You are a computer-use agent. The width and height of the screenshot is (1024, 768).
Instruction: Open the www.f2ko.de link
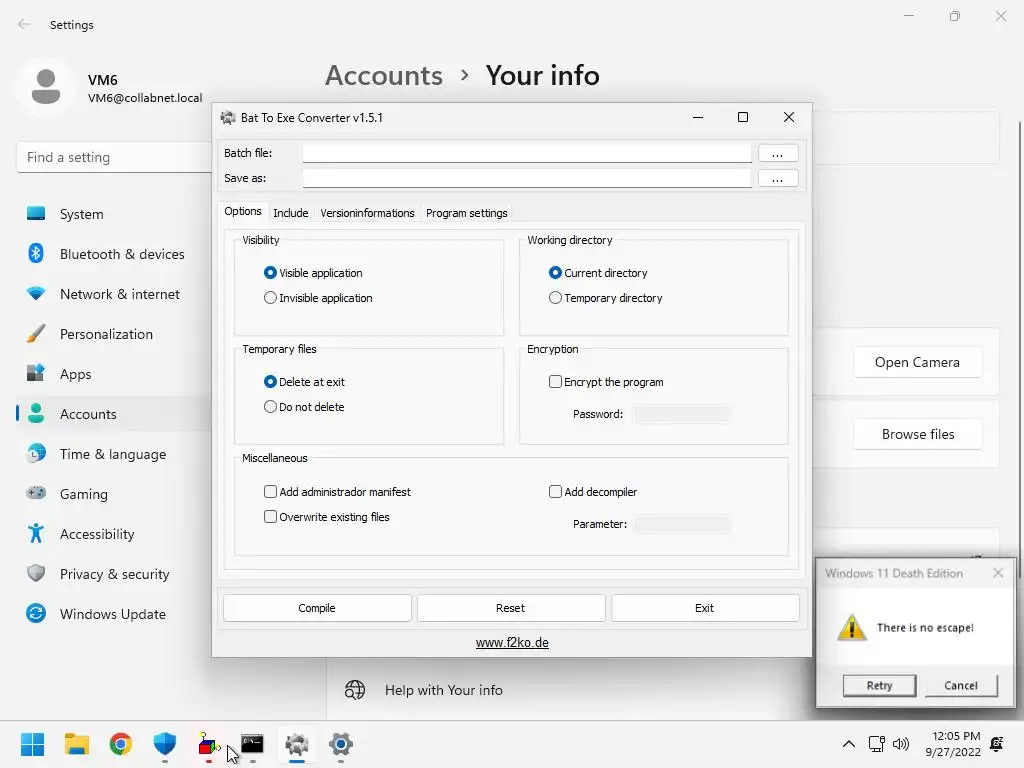tap(512, 643)
